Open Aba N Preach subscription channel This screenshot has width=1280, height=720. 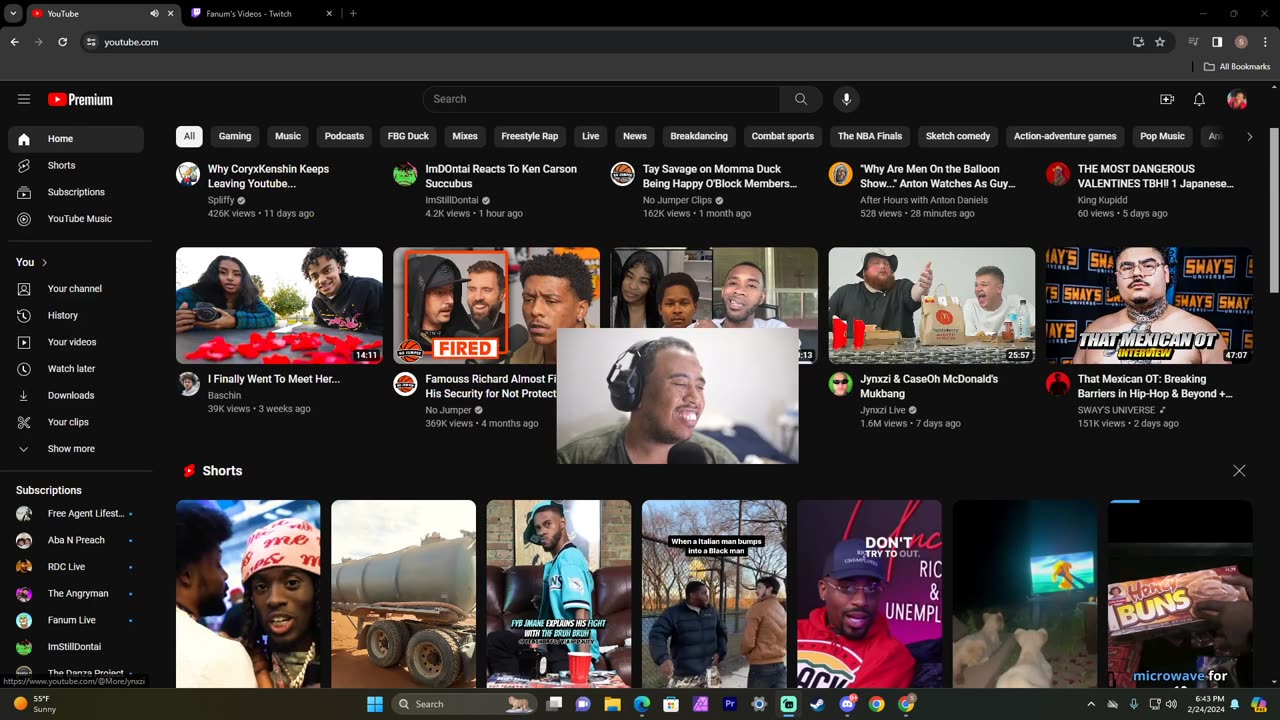click(76, 540)
